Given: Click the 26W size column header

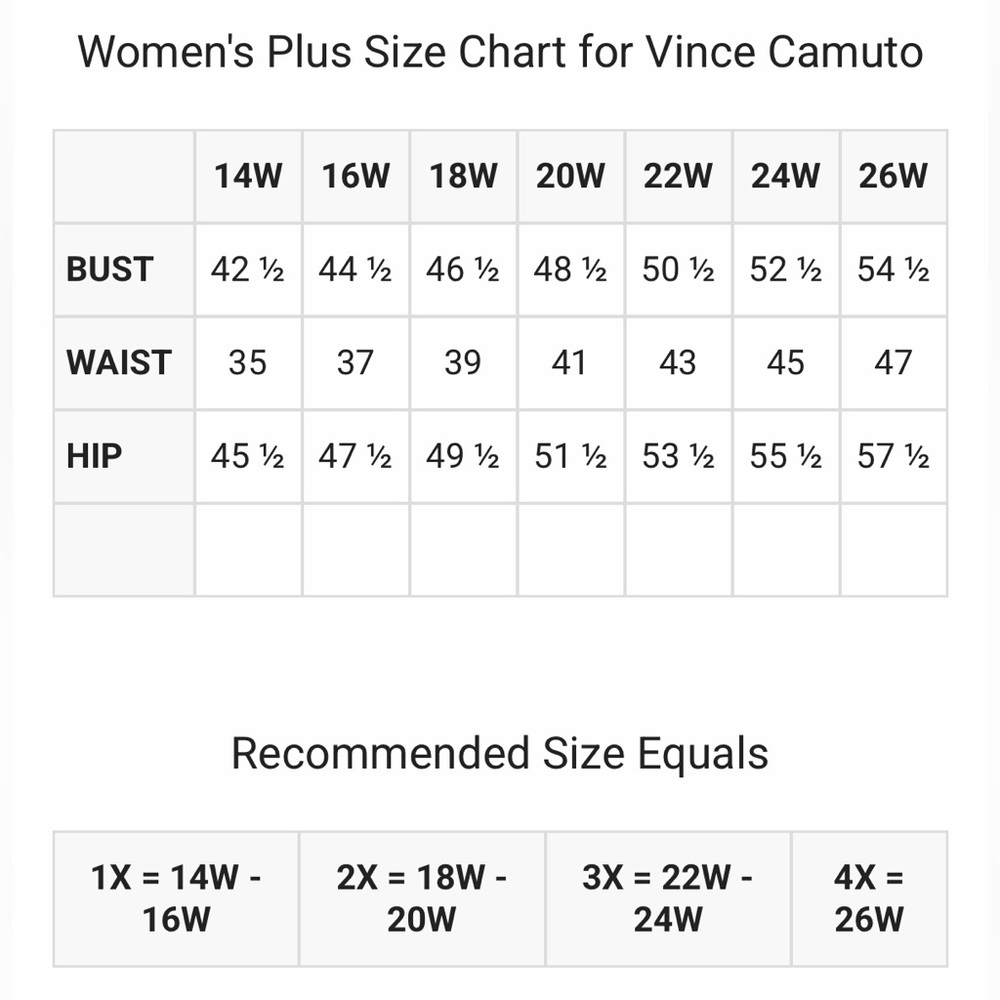Looking at the screenshot, I should pos(893,177).
